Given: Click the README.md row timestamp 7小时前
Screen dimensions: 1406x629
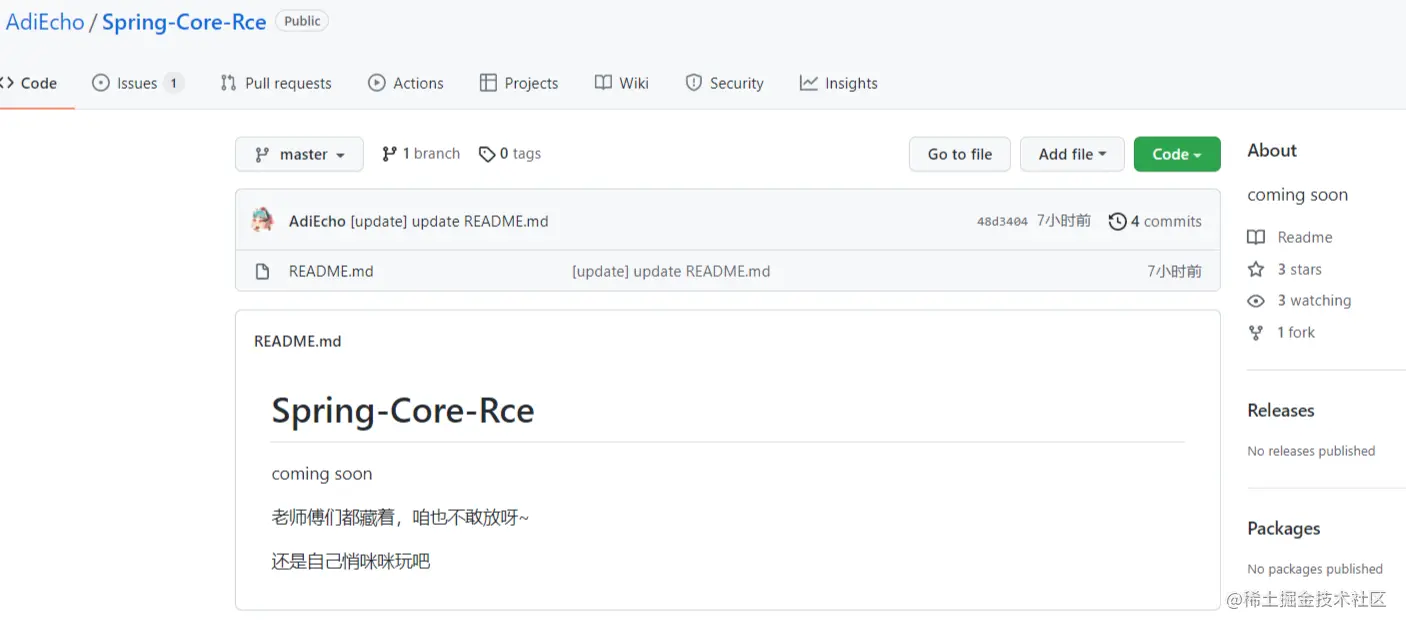Looking at the screenshot, I should [x=1174, y=271].
